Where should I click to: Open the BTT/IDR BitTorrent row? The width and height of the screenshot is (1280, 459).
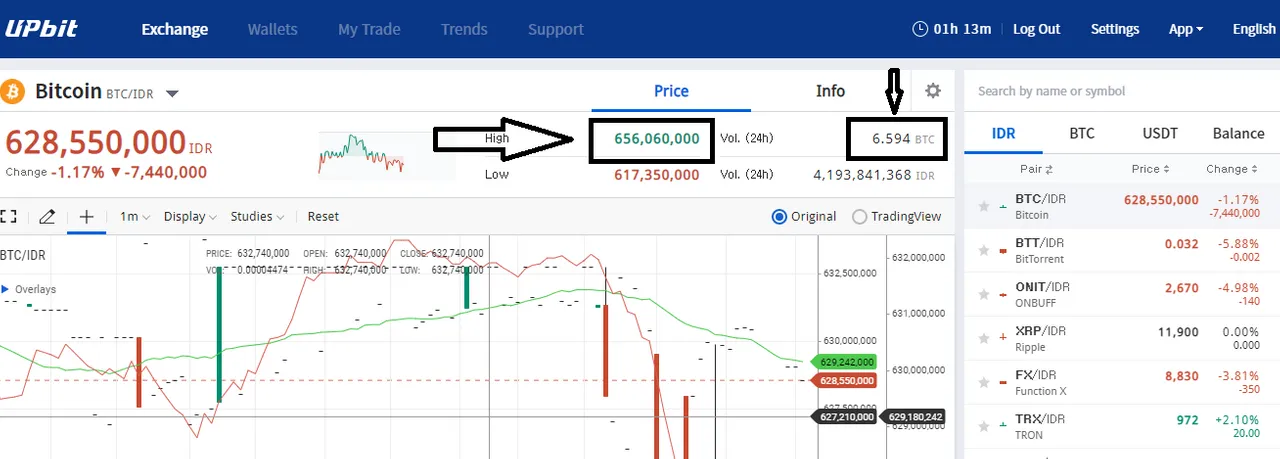point(1121,251)
